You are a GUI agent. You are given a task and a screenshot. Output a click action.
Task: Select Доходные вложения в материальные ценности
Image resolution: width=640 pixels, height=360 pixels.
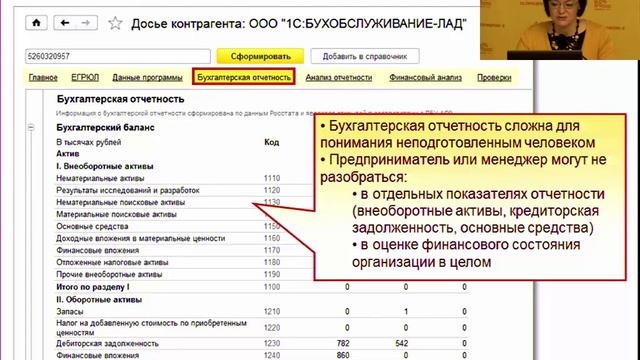click(x=140, y=238)
